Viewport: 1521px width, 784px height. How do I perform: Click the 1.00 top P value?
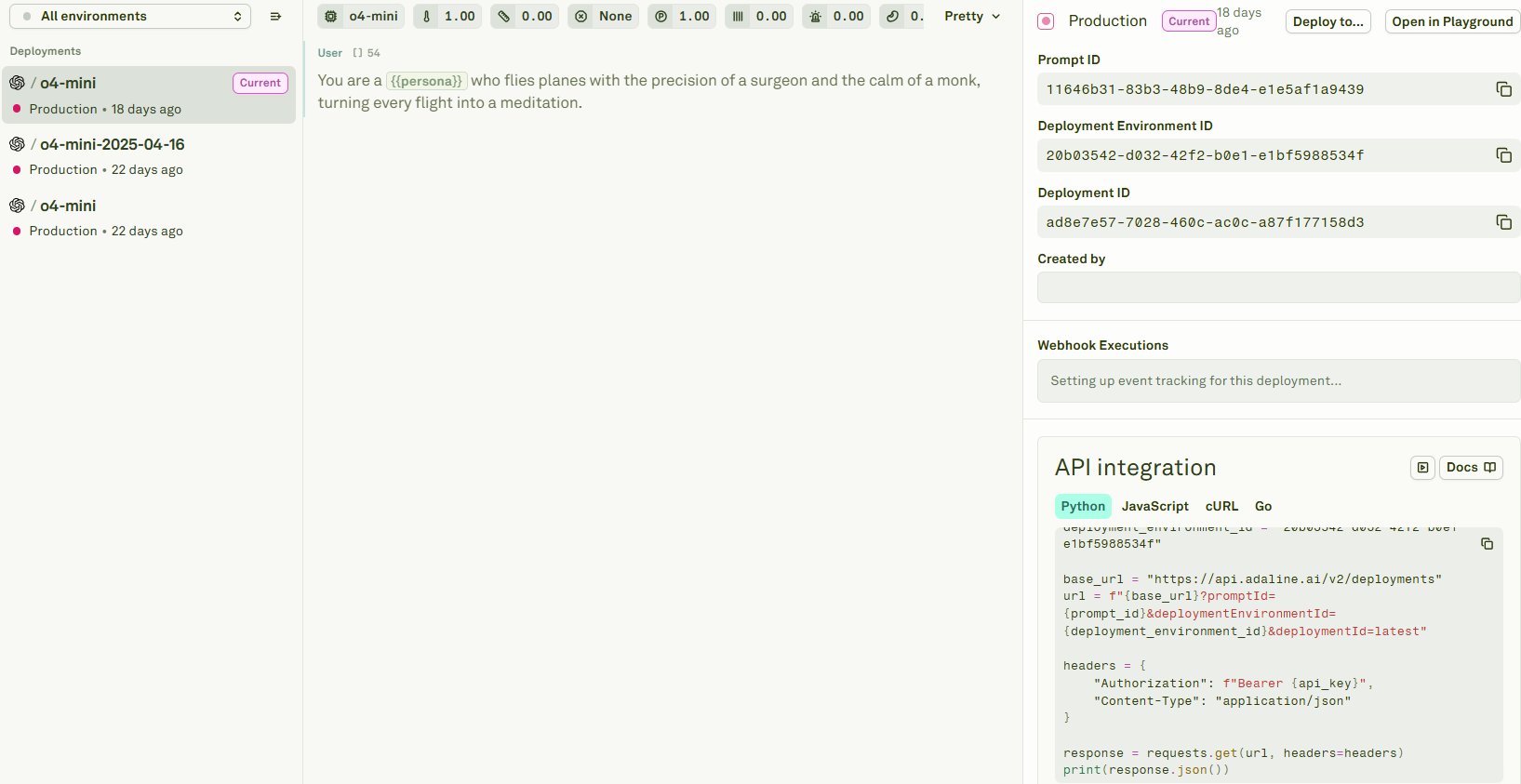click(694, 16)
